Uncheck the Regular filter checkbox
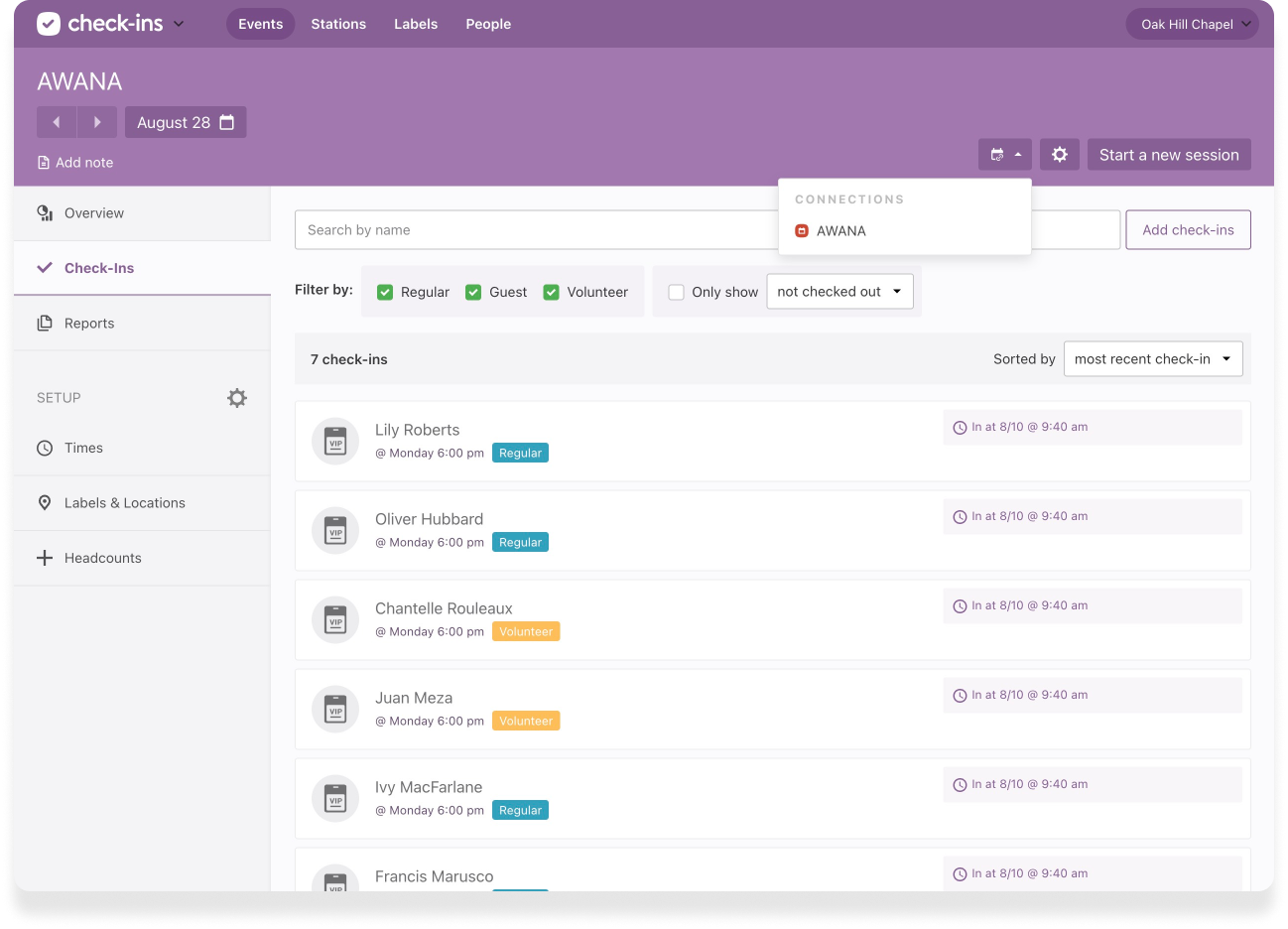 385,292
